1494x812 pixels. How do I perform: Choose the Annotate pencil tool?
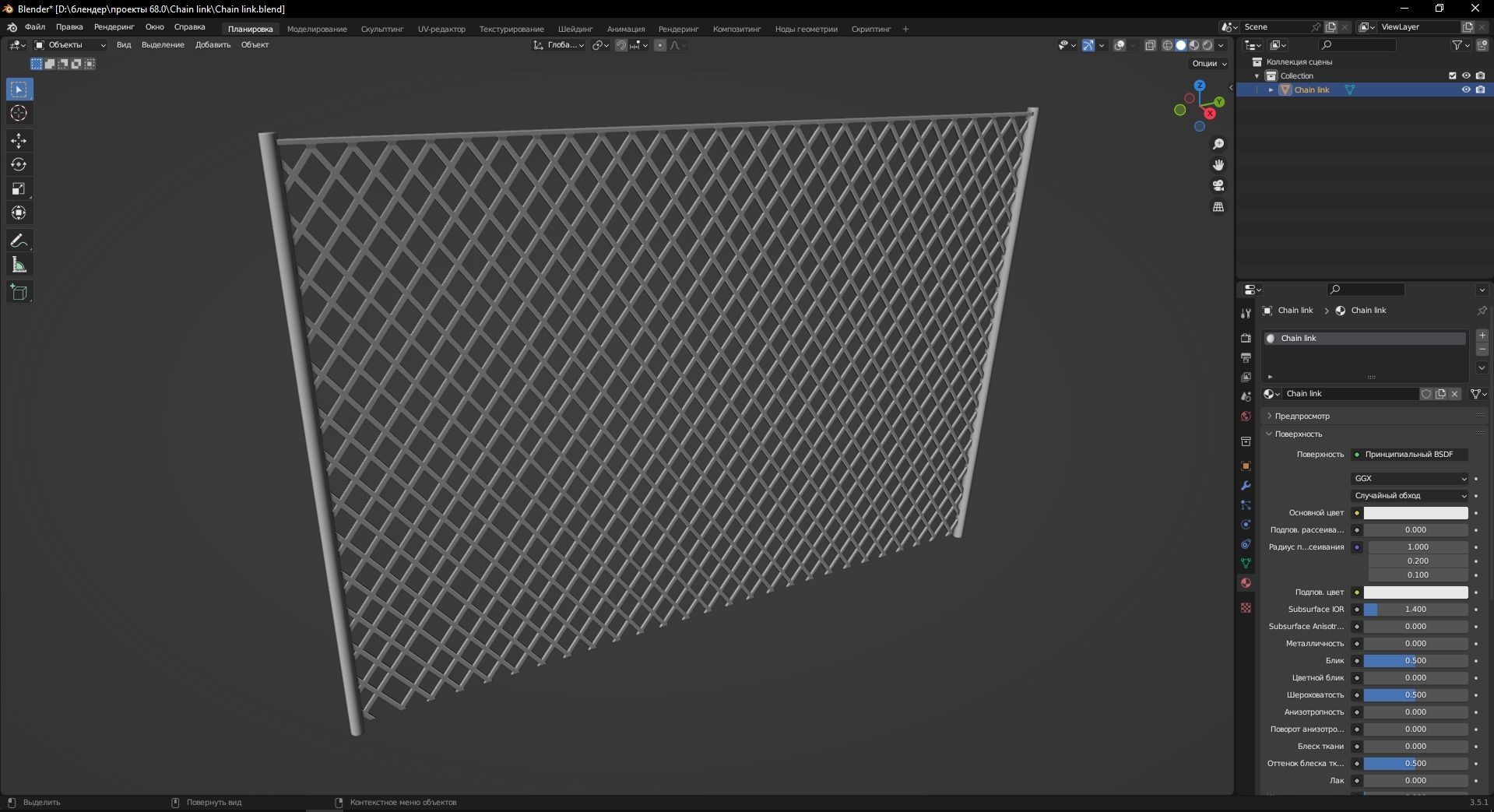(x=19, y=241)
